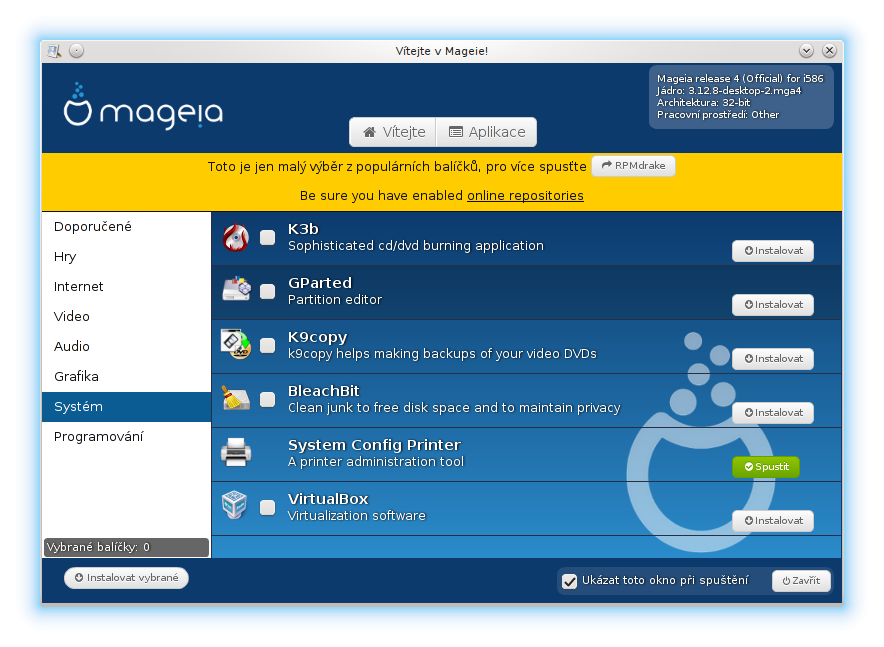Install BleachBit with its Instalovat button
The height and width of the screenshot is (647, 884).
pyautogui.click(x=772, y=413)
